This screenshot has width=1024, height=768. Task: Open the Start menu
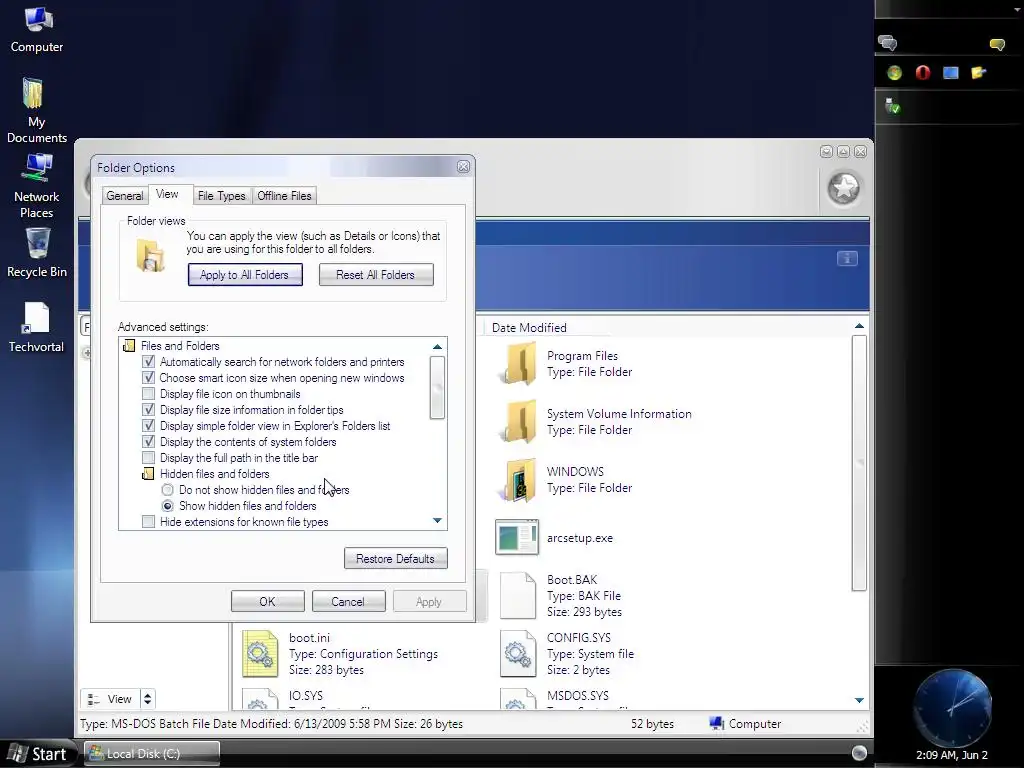pyautogui.click(x=38, y=754)
